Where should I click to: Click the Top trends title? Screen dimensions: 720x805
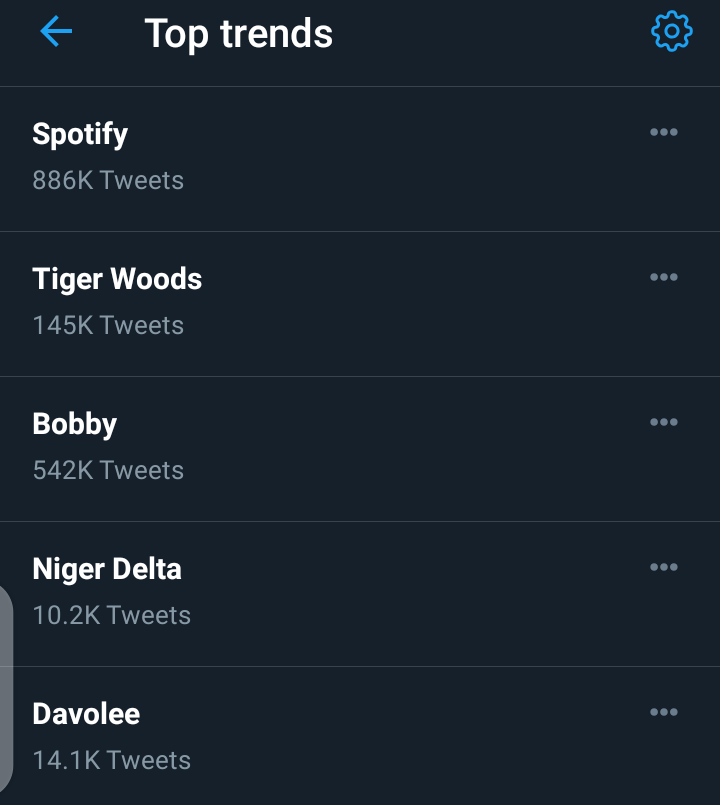click(x=239, y=34)
